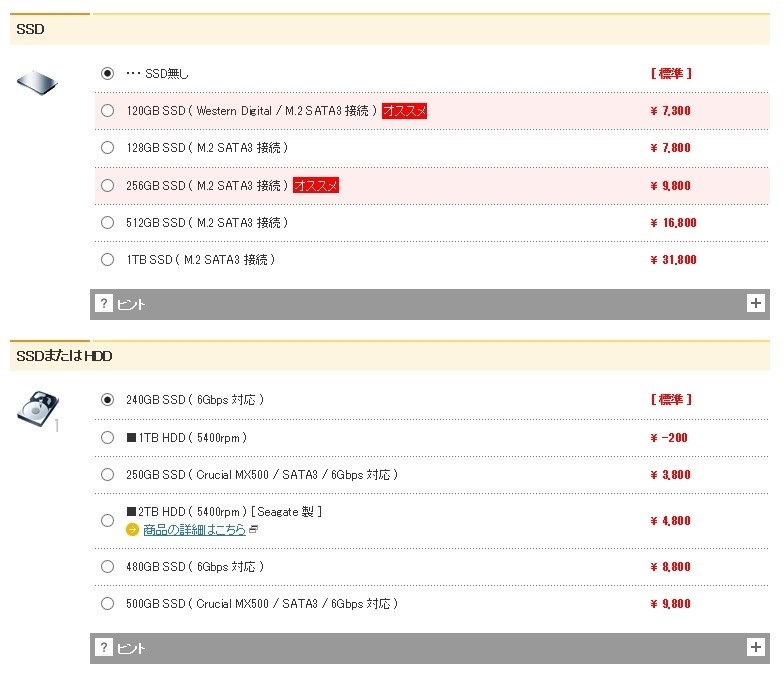The width and height of the screenshot is (783, 680).
Task: Open the 商品の詳細はこちら product details link
Action: coord(194,530)
